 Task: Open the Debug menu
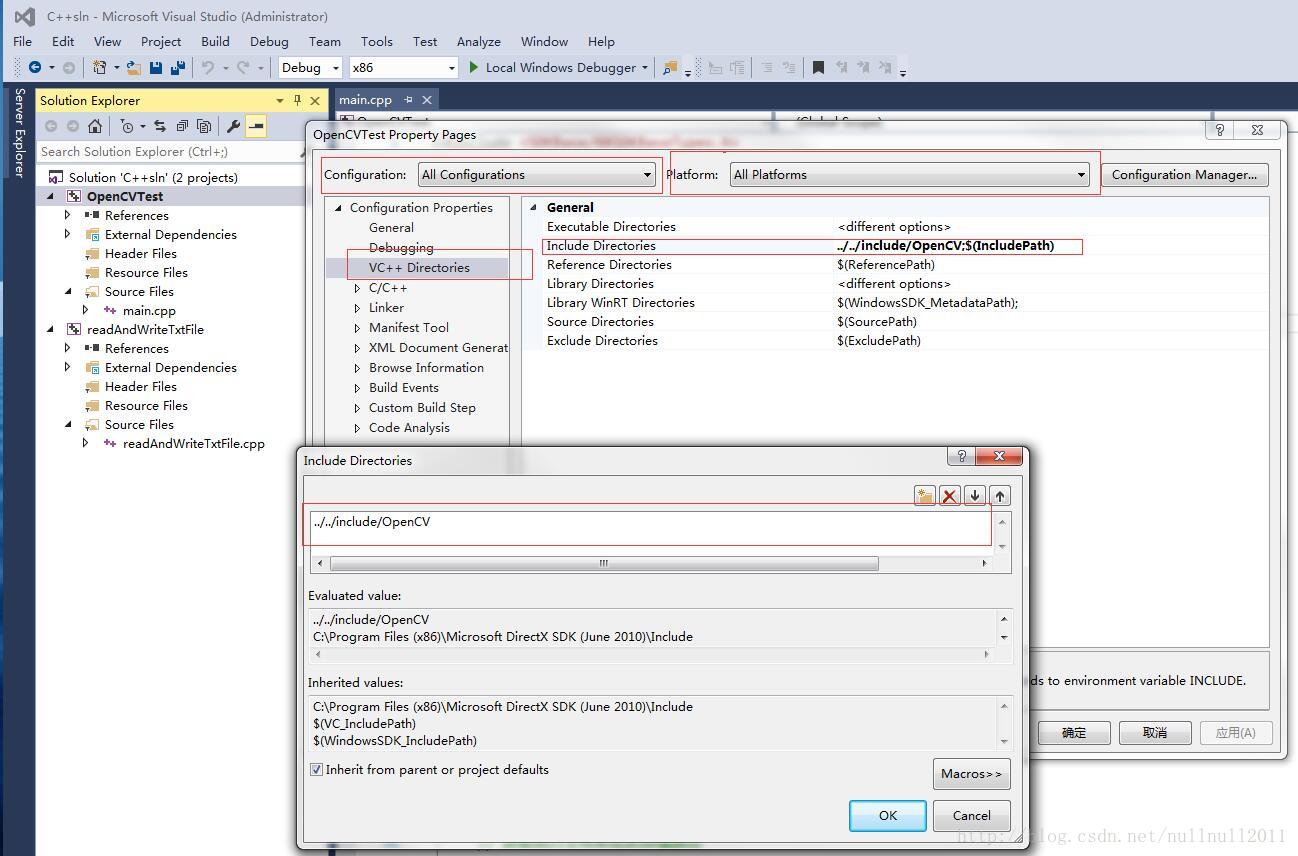(x=269, y=41)
